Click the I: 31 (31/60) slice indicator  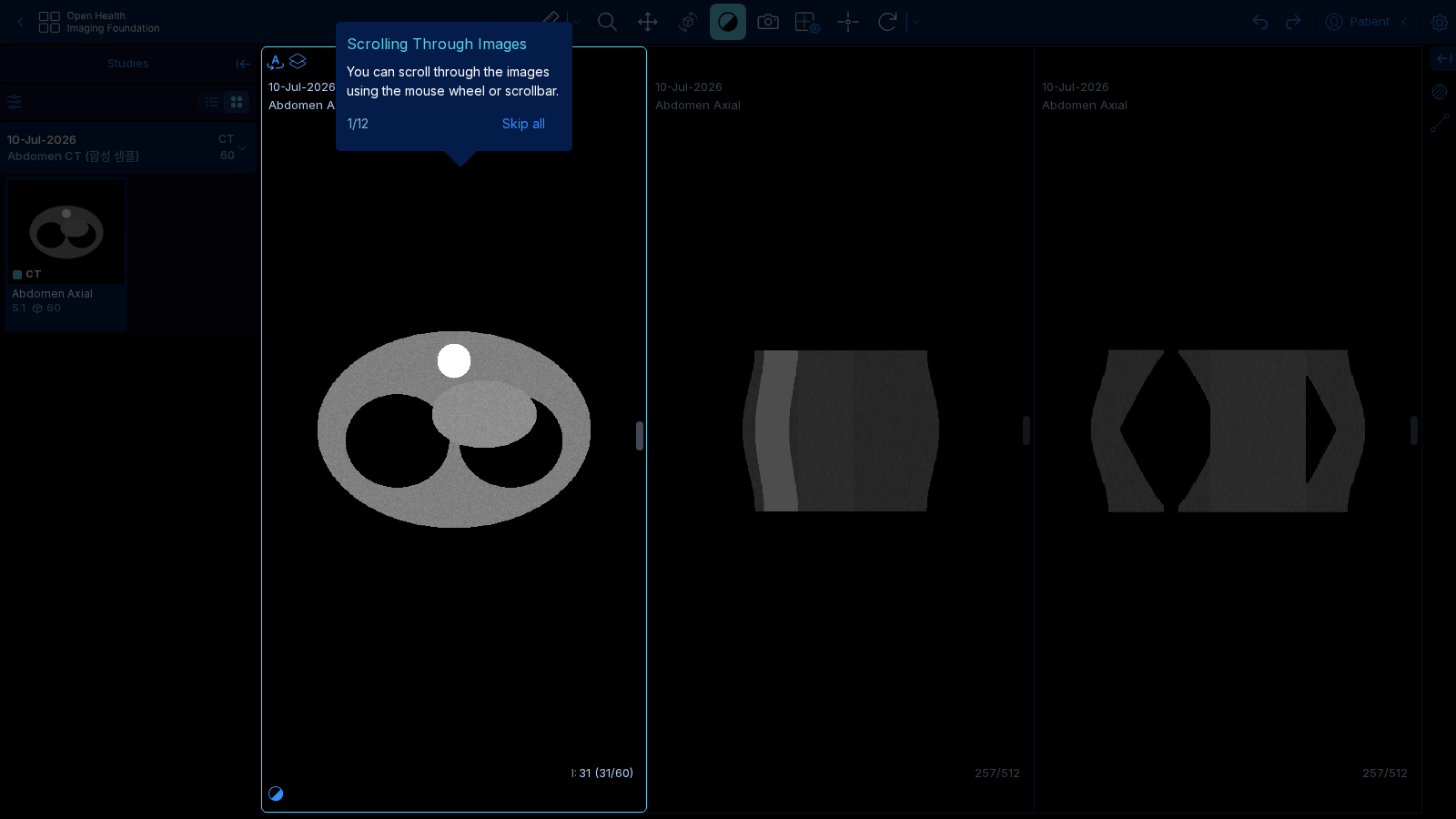pyautogui.click(x=602, y=773)
